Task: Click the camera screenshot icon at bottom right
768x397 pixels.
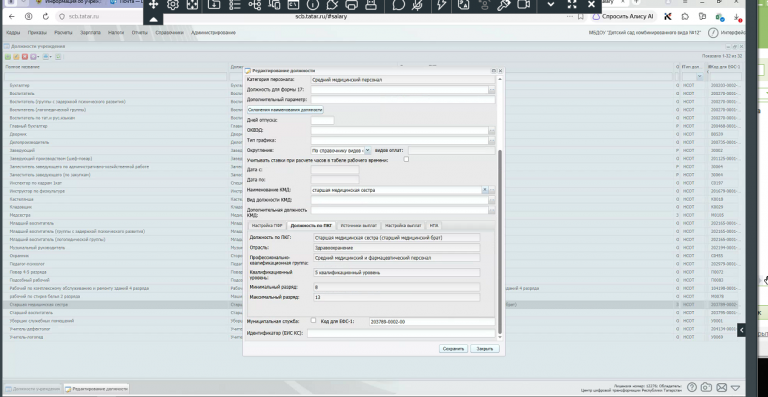Action: point(706,388)
